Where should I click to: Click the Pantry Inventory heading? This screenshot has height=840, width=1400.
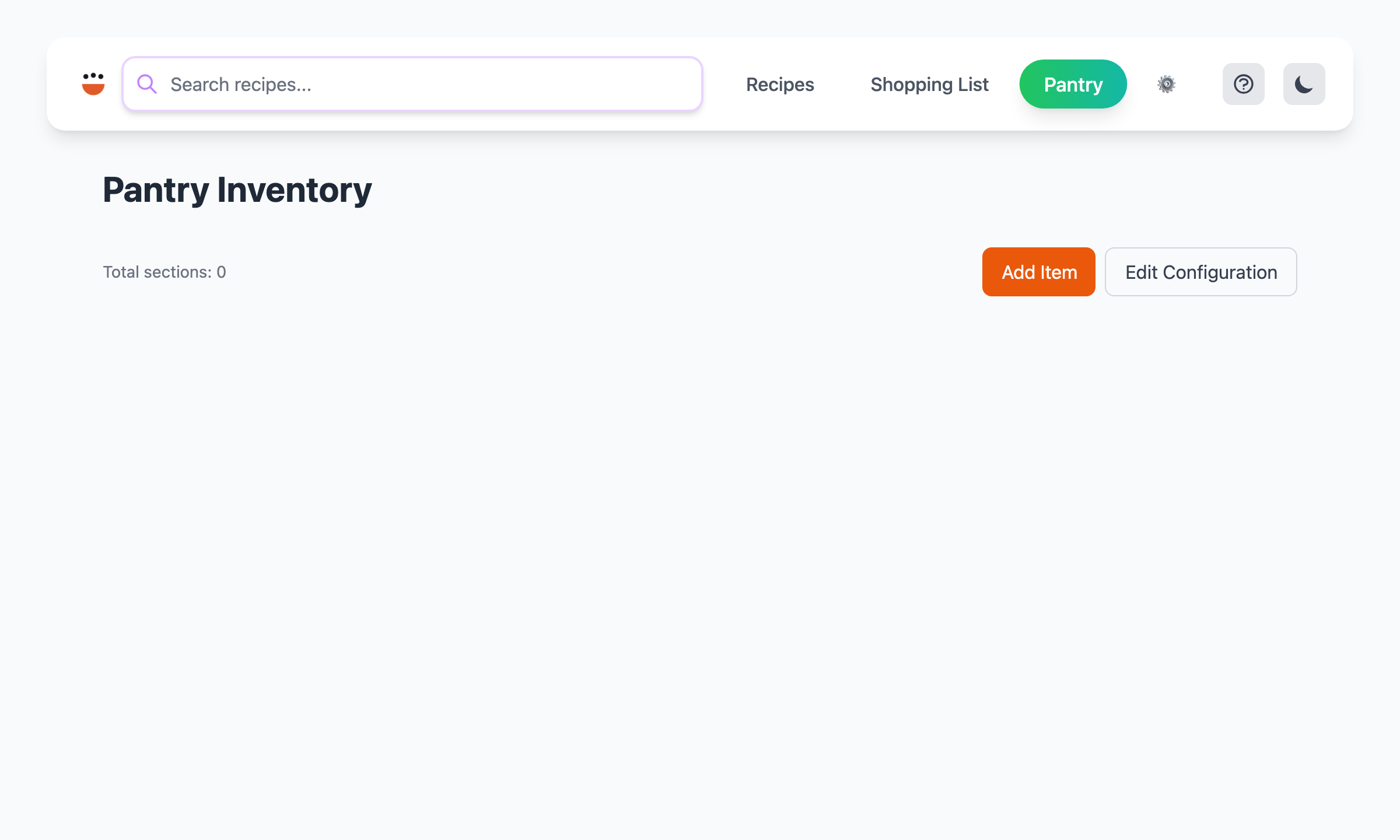237,190
